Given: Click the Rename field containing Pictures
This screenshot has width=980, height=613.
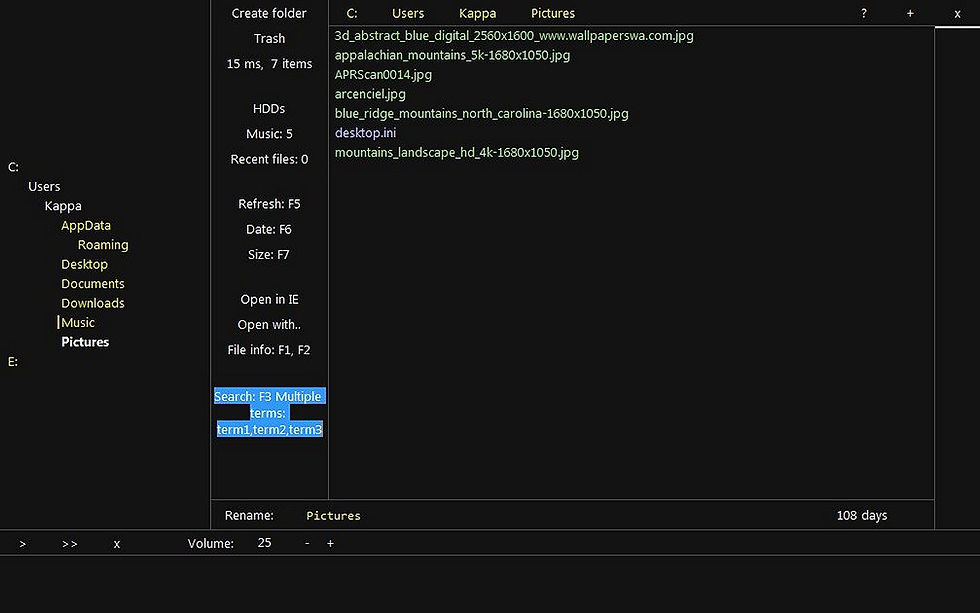Looking at the screenshot, I should coord(333,516).
